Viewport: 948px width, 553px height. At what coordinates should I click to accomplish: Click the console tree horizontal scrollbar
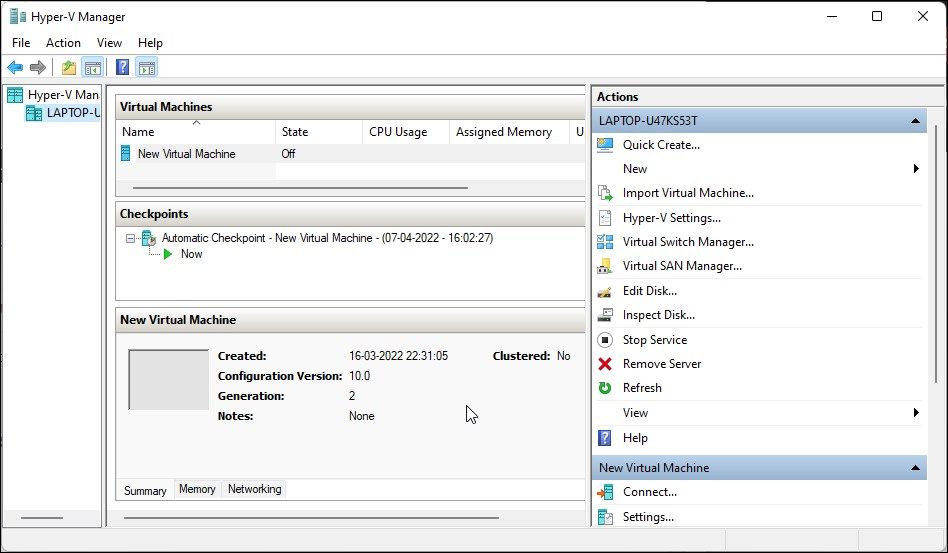coord(42,518)
